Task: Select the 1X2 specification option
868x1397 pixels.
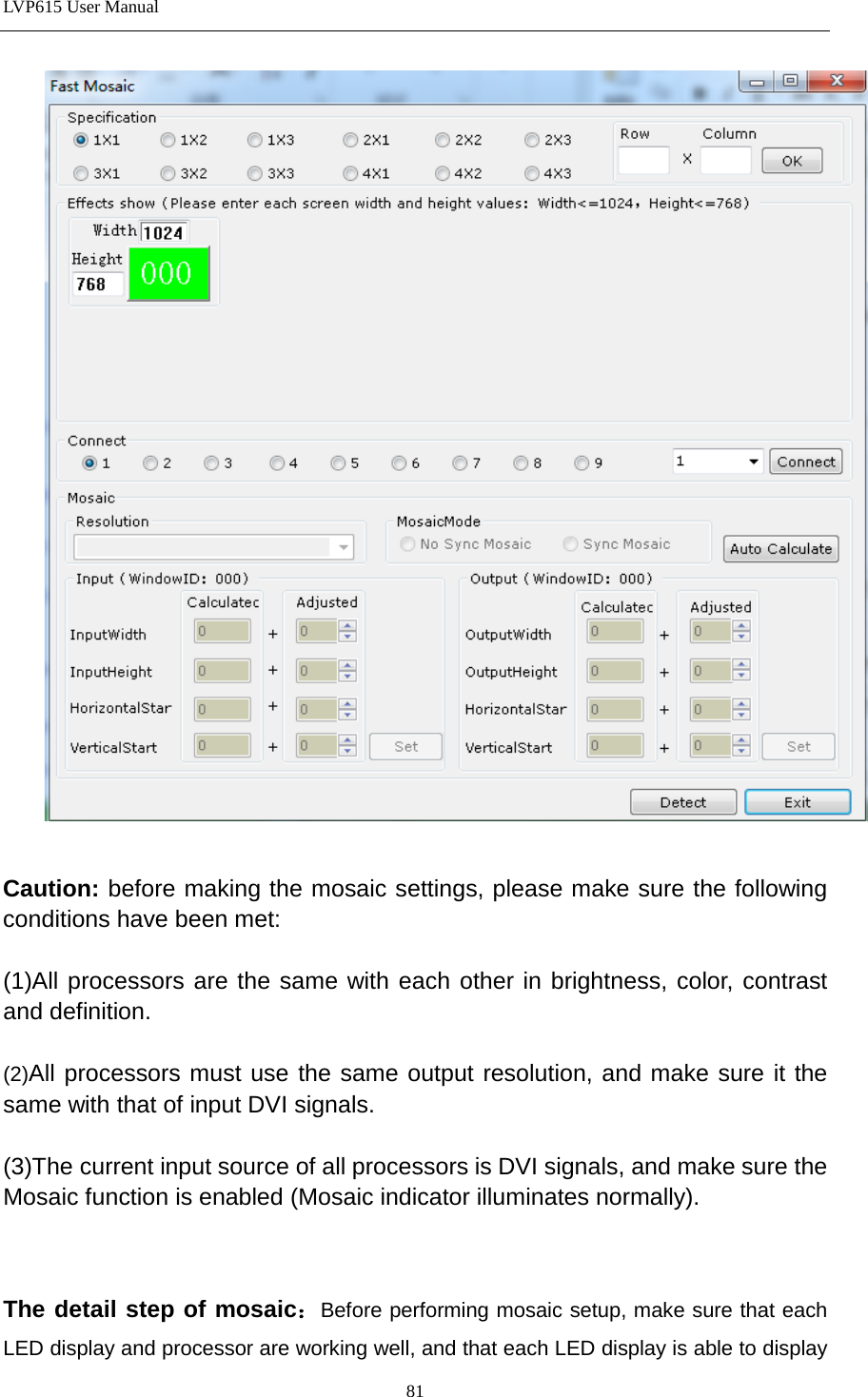Action: [x=168, y=140]
